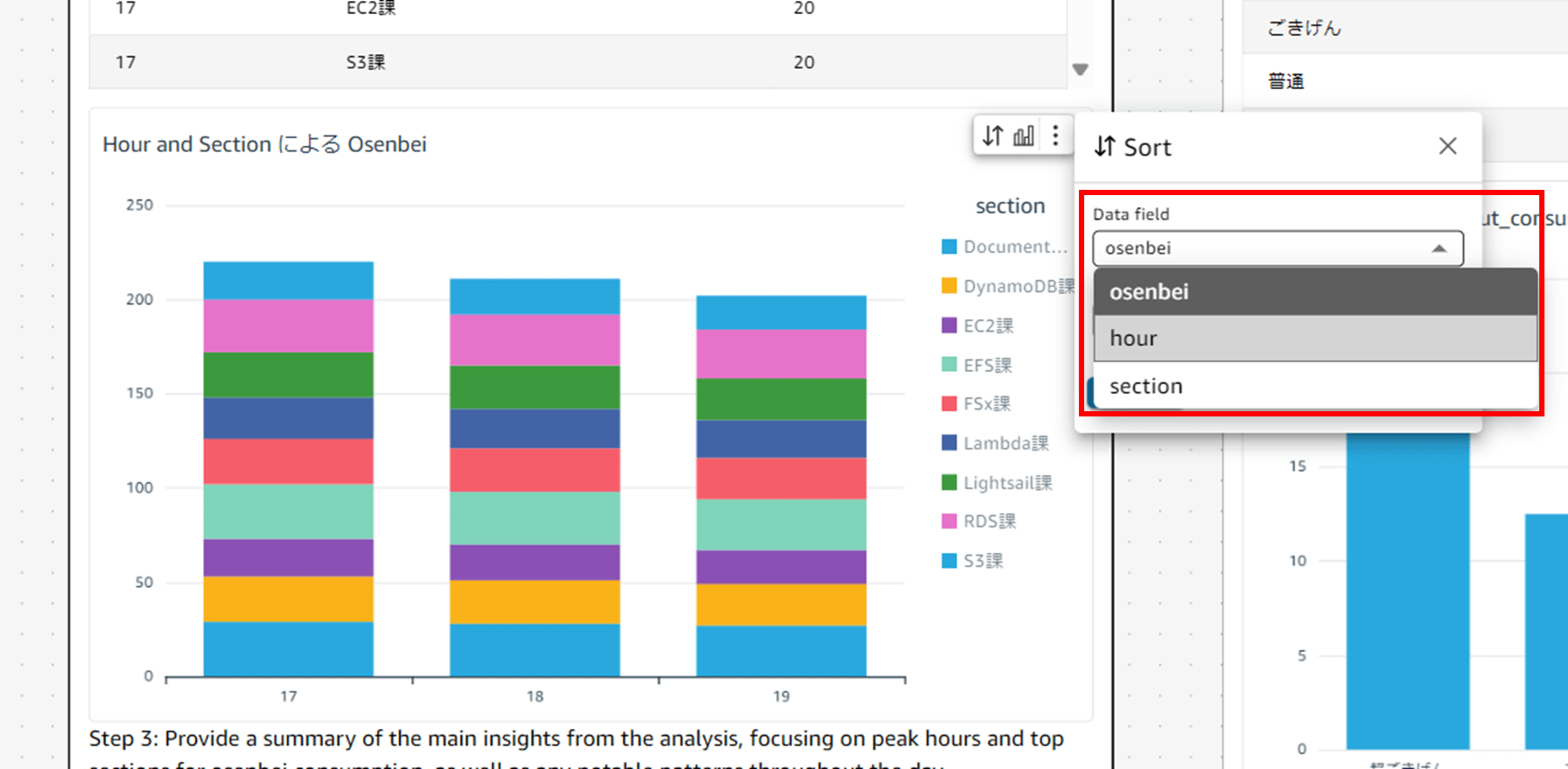The width and height of the screenshot is (1568, 769).
Task: Click the pink RDS segment in bar 17
Action: click(x=289, y=325)
